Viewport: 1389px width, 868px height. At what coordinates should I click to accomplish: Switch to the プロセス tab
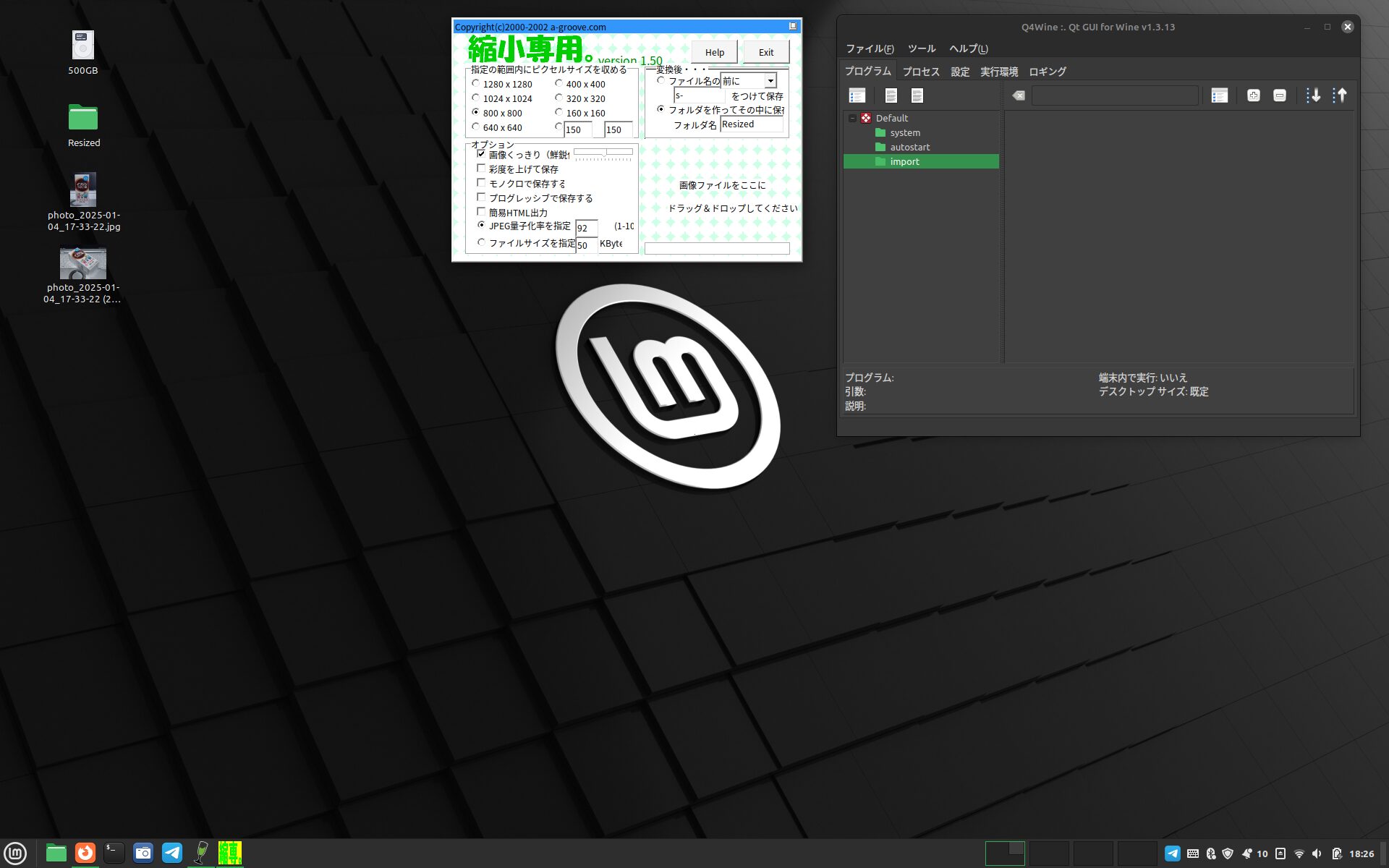click(x=920, y=72)
